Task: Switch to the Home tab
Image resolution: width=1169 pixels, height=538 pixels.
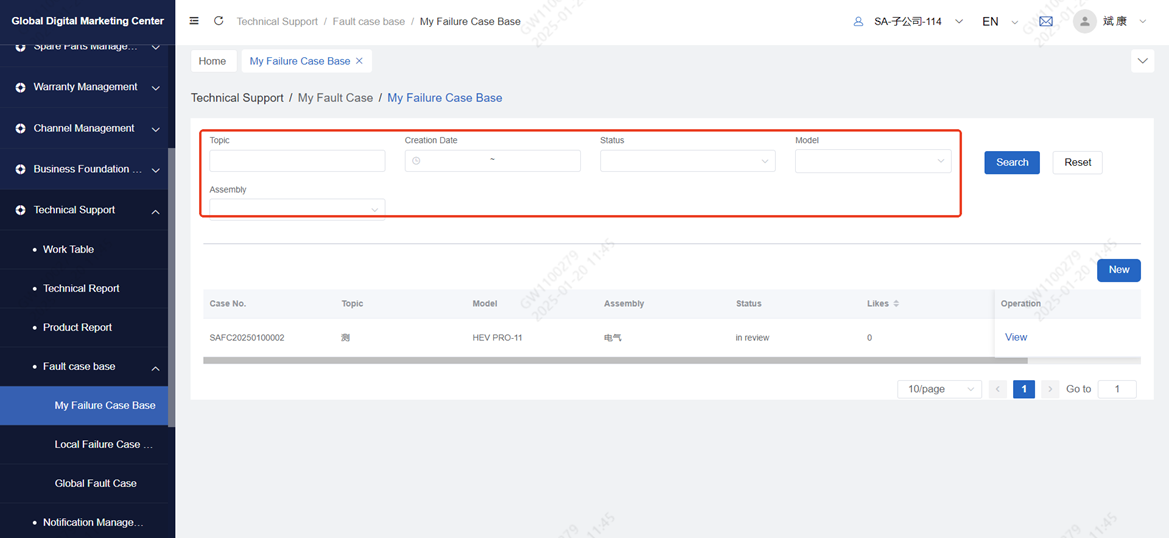Action: (x=213, y=61)
